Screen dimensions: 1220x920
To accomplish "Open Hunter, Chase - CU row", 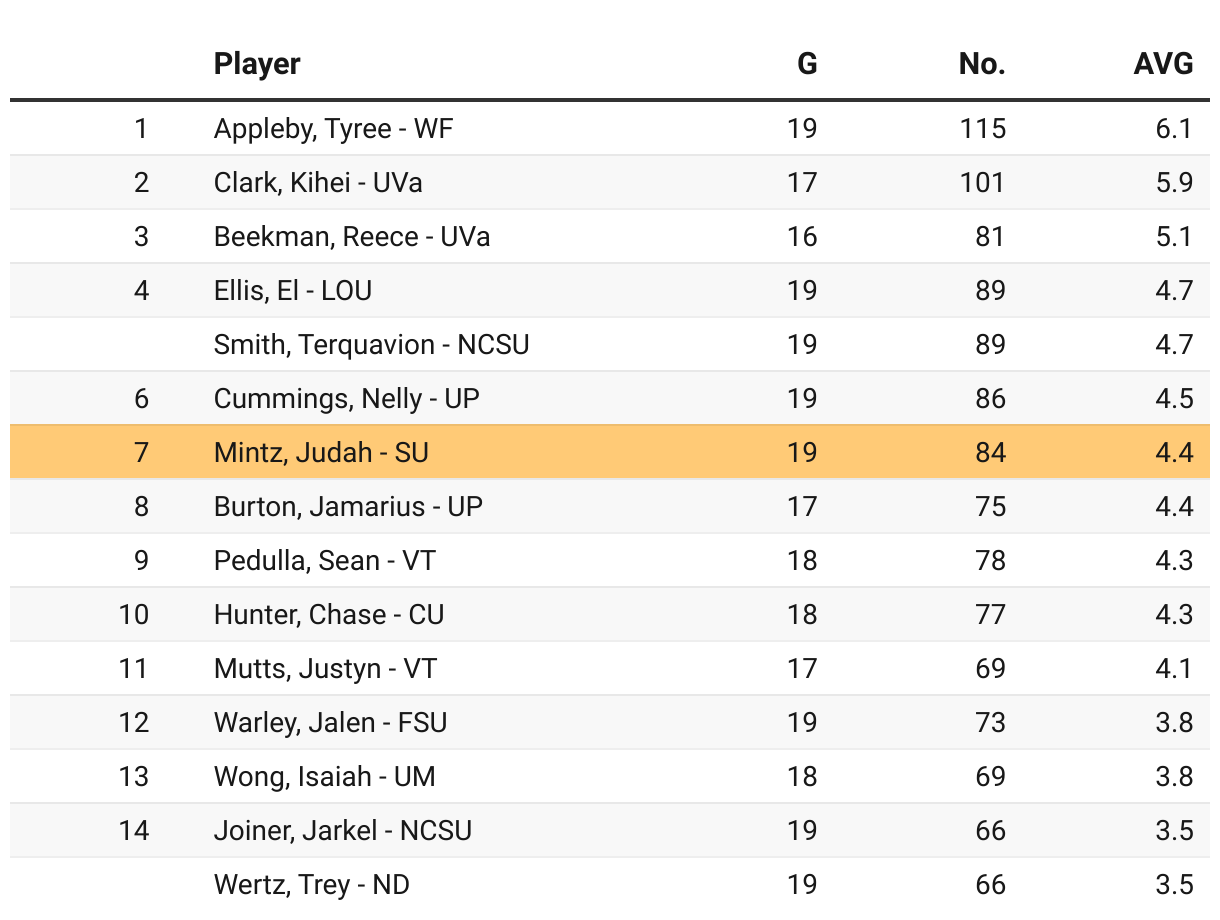I will (328, 614).
